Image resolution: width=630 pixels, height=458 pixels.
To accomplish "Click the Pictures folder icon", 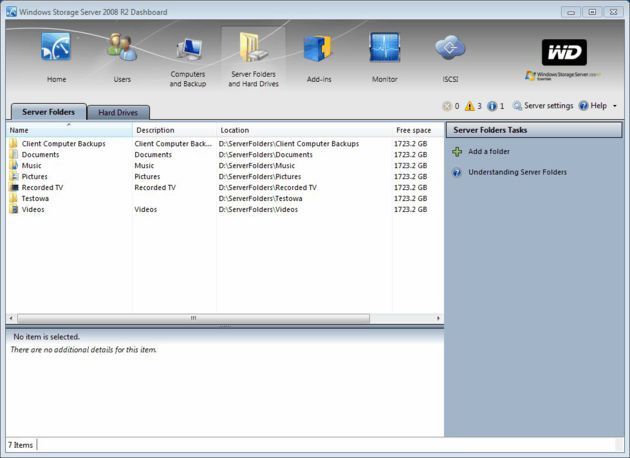I will (x=14, y=176).
